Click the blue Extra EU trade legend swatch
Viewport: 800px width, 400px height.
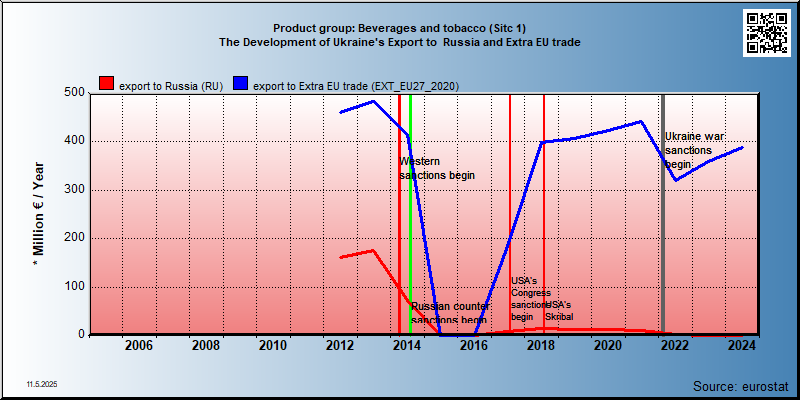(x=240, y=84)
